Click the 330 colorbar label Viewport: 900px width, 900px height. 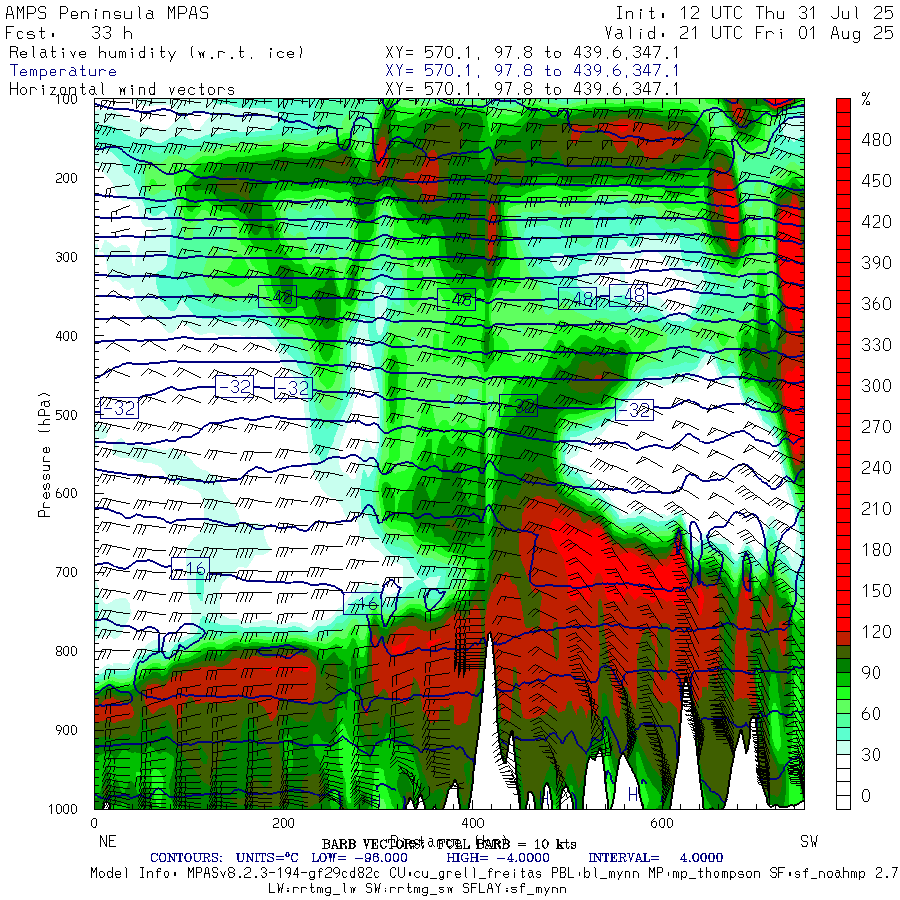tap(876, 344)
